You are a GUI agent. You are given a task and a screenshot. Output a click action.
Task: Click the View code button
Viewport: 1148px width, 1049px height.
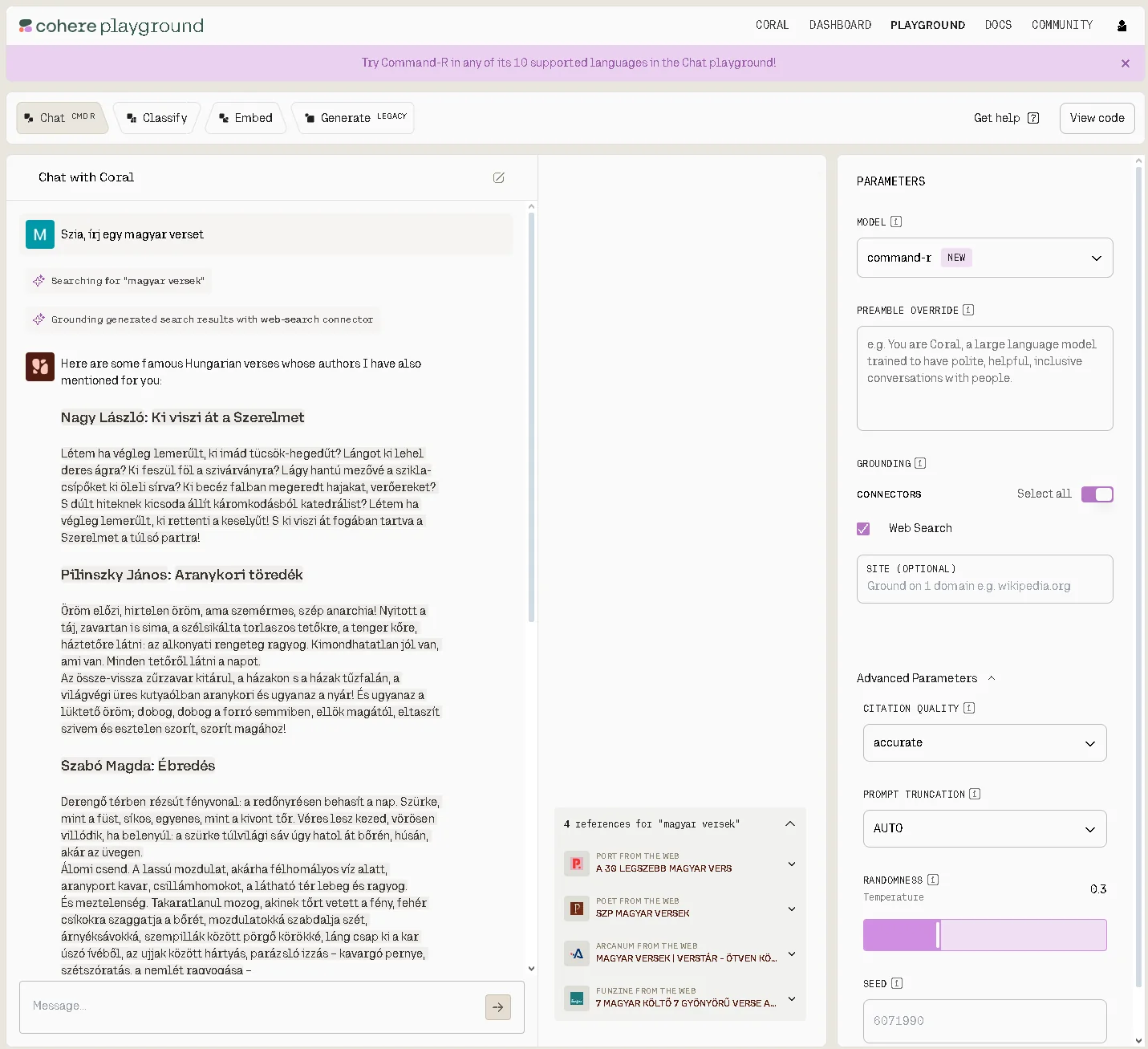pyautogui.click(x=1097, y=118)
